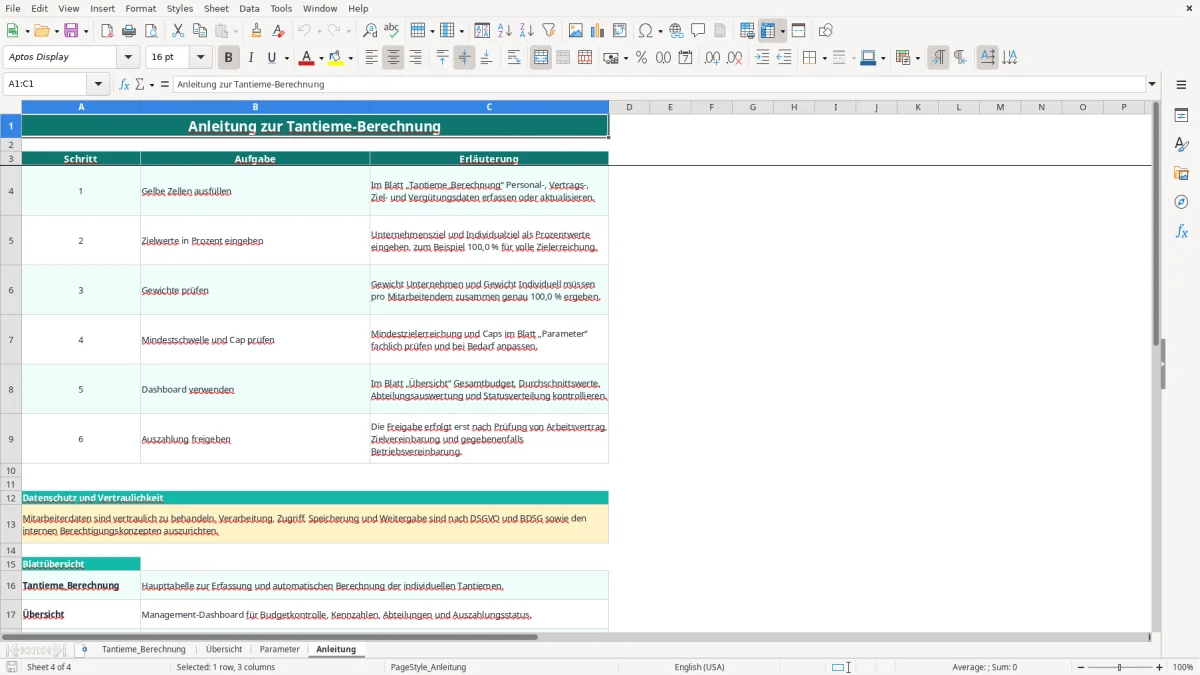Select column D header

[x=629, y=107]
